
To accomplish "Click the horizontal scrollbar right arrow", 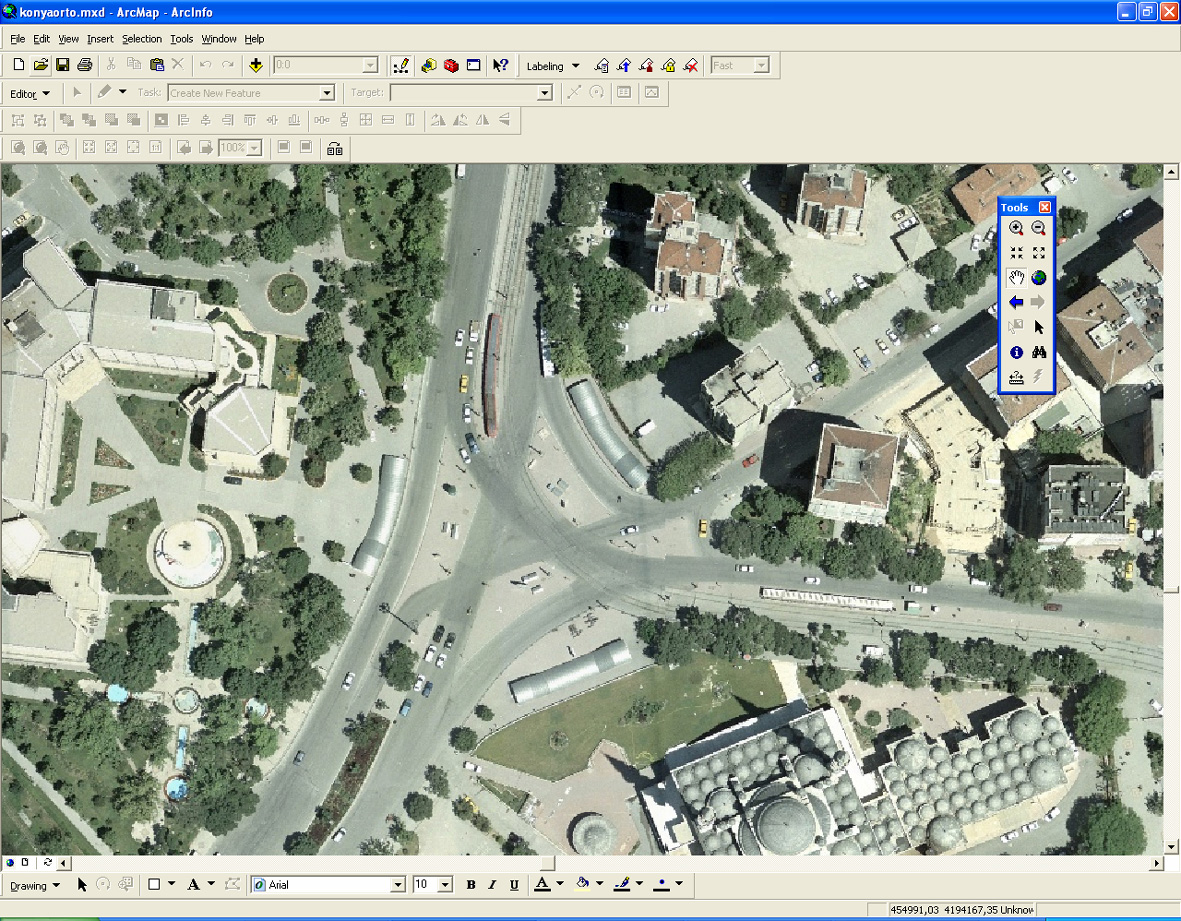I will [x=1157, y=863].
